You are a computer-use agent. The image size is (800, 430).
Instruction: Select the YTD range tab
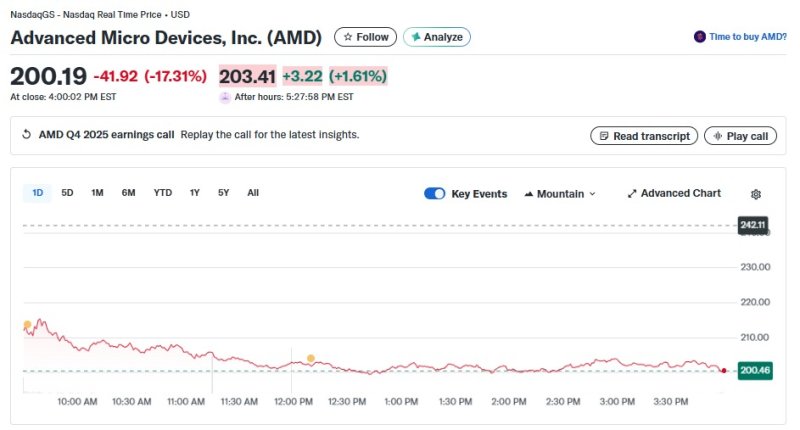tap(162, 193)
